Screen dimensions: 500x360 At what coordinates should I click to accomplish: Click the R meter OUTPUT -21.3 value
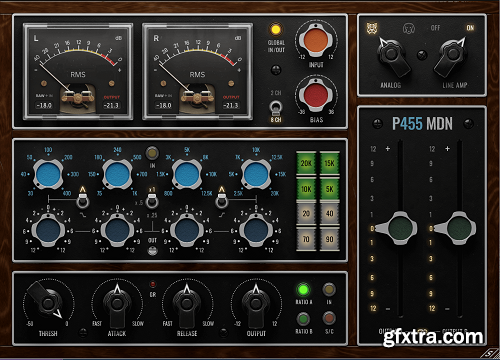point(231,105)
